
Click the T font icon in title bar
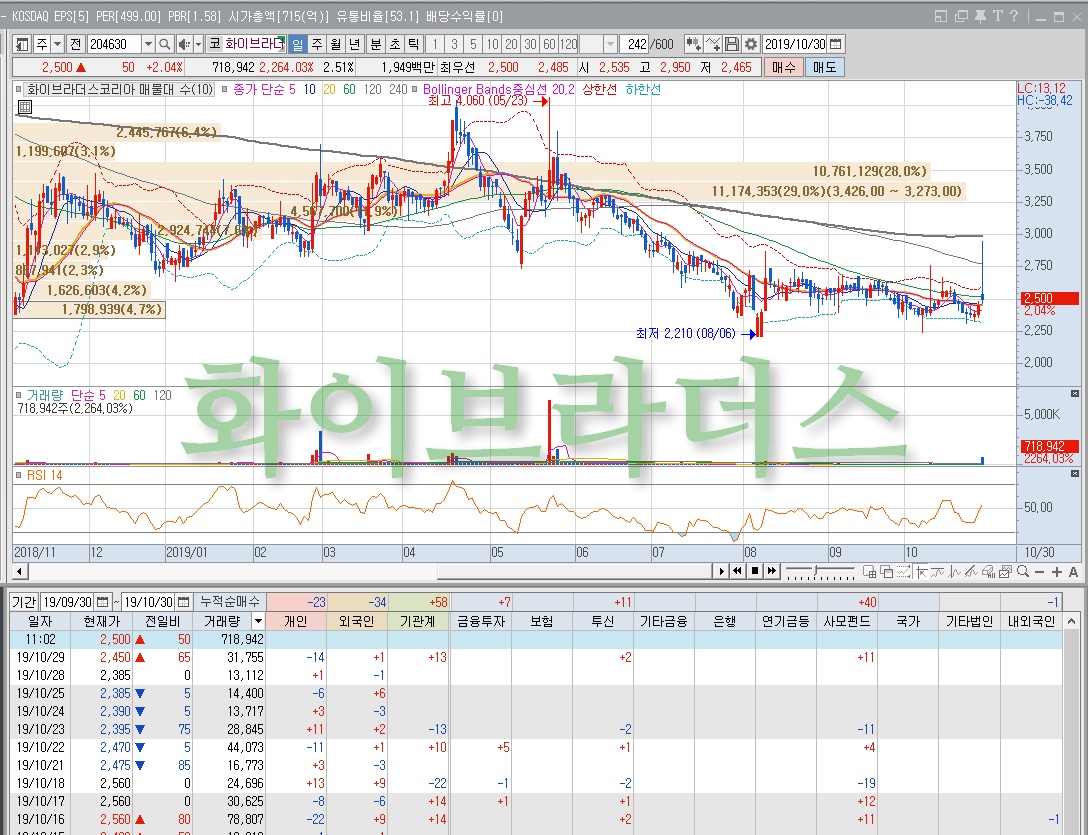click(x=998, y=16)
